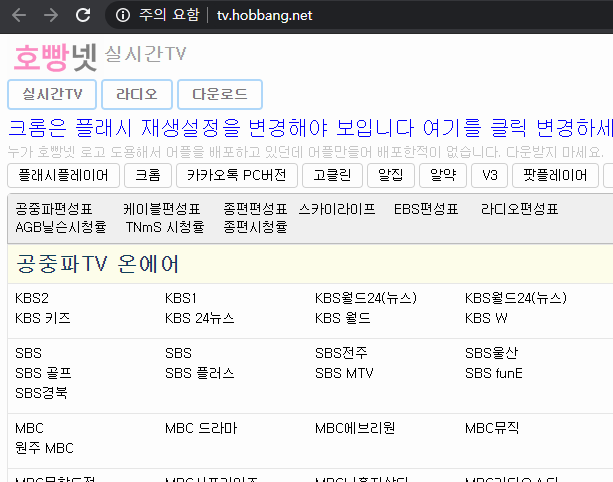The height and width of the screenshot is (482, 613).
Task: Click the 팟플레이어 button
Action: pos(555,176)
